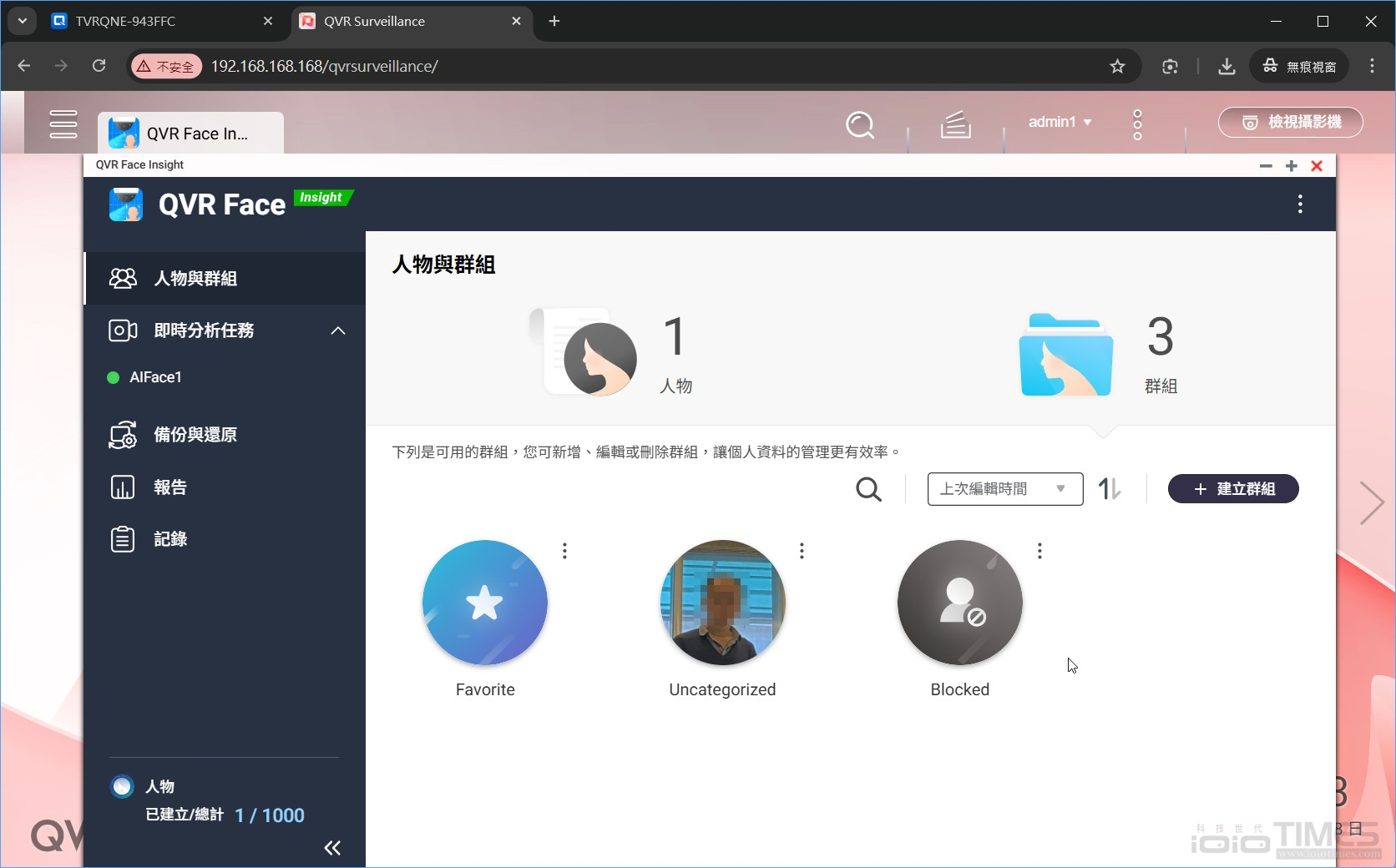Click the search magnifier in QVR top bar
Image resolution: width=1396 pixels, height=868 pixels.
[x=860, y=124]
